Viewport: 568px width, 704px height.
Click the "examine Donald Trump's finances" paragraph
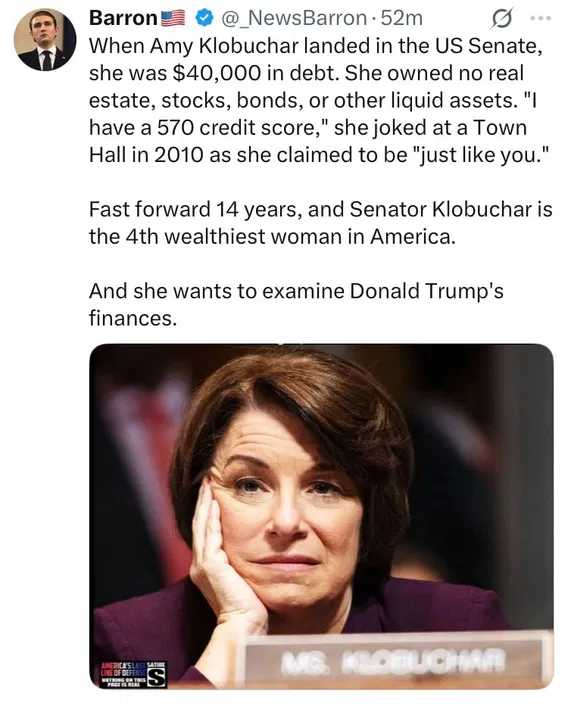pos(296,304)
